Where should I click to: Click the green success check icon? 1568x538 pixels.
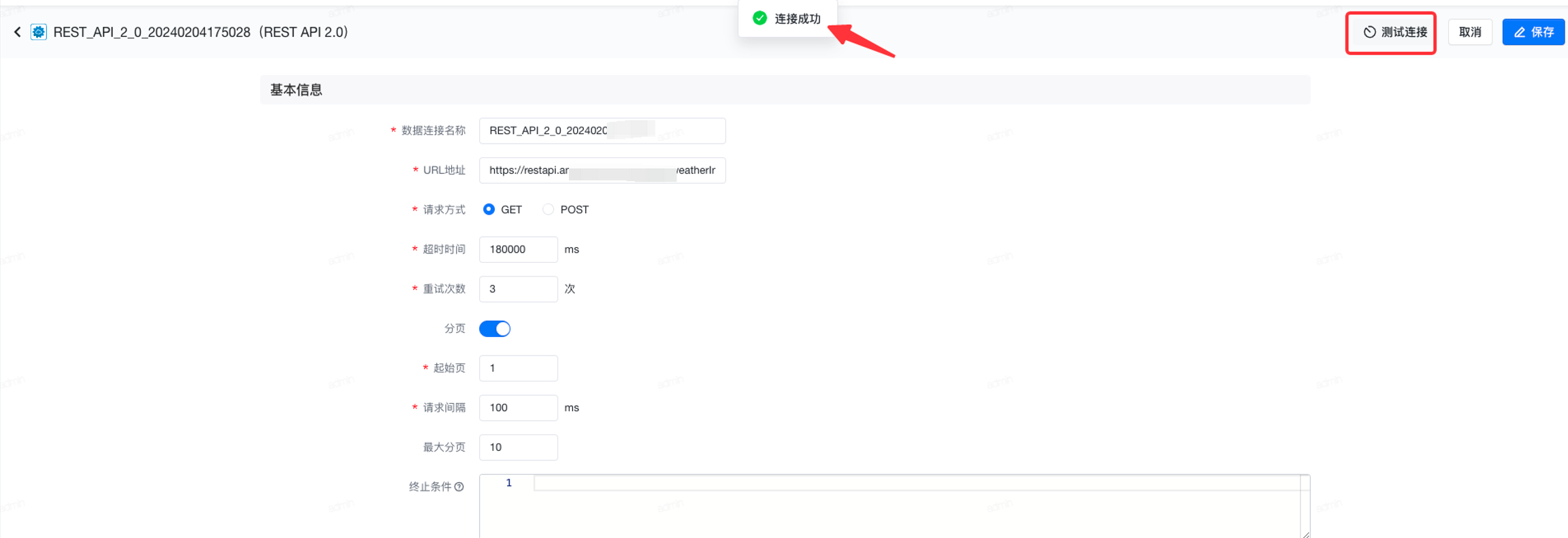coord(759,18)
